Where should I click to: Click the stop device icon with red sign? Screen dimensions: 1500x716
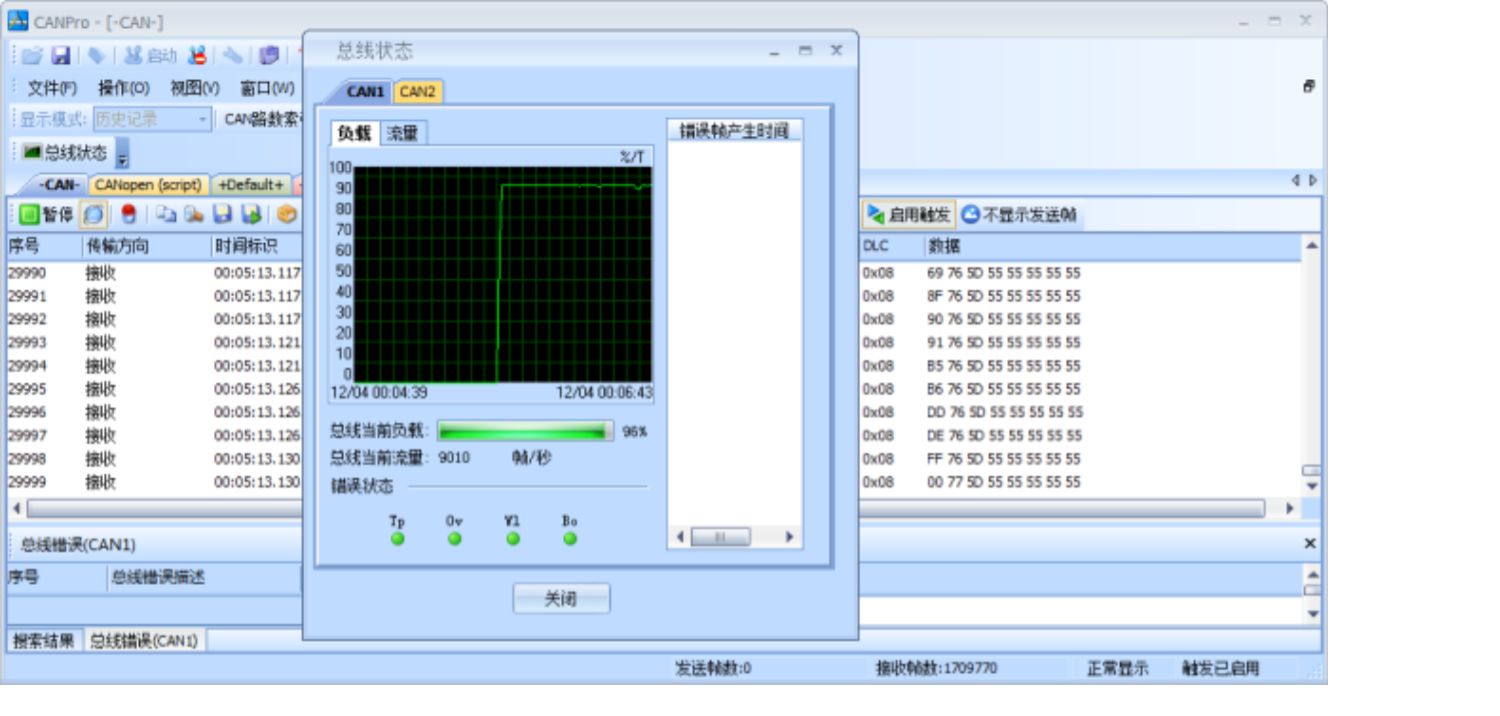[x=197, y=56]
